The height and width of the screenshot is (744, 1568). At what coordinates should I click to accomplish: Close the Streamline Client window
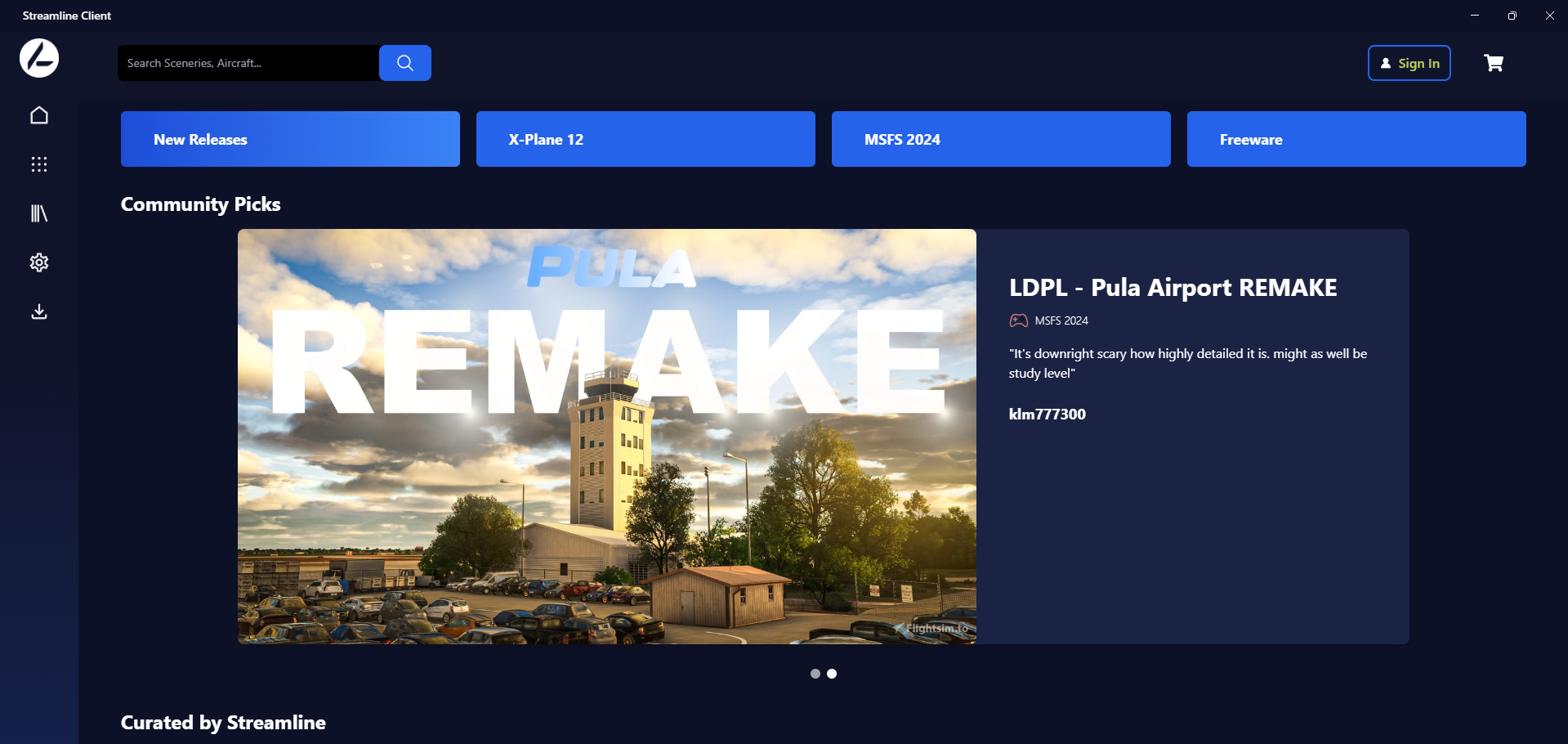(1550, 16)
